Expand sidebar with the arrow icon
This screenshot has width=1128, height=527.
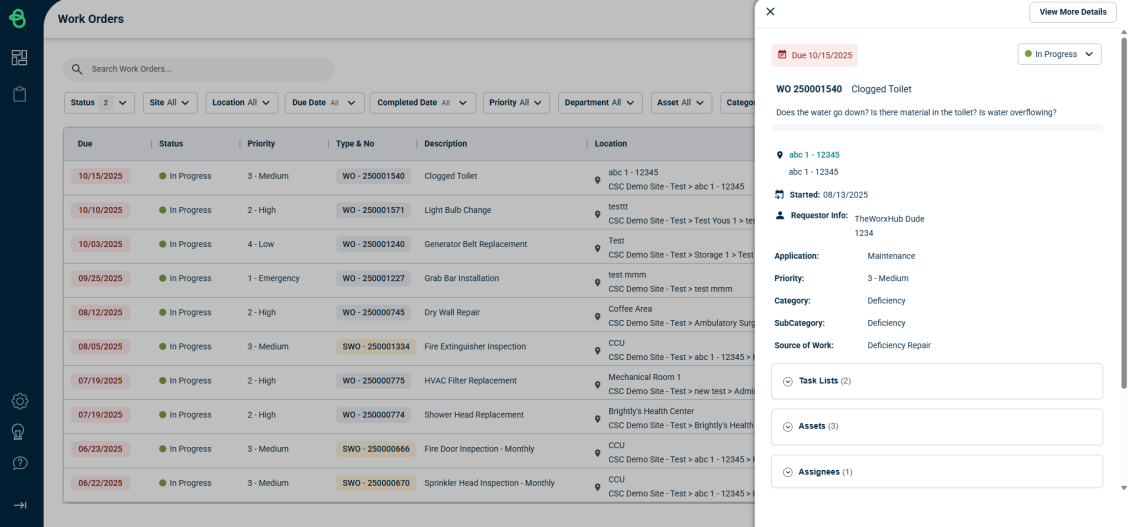click(20, 505)
